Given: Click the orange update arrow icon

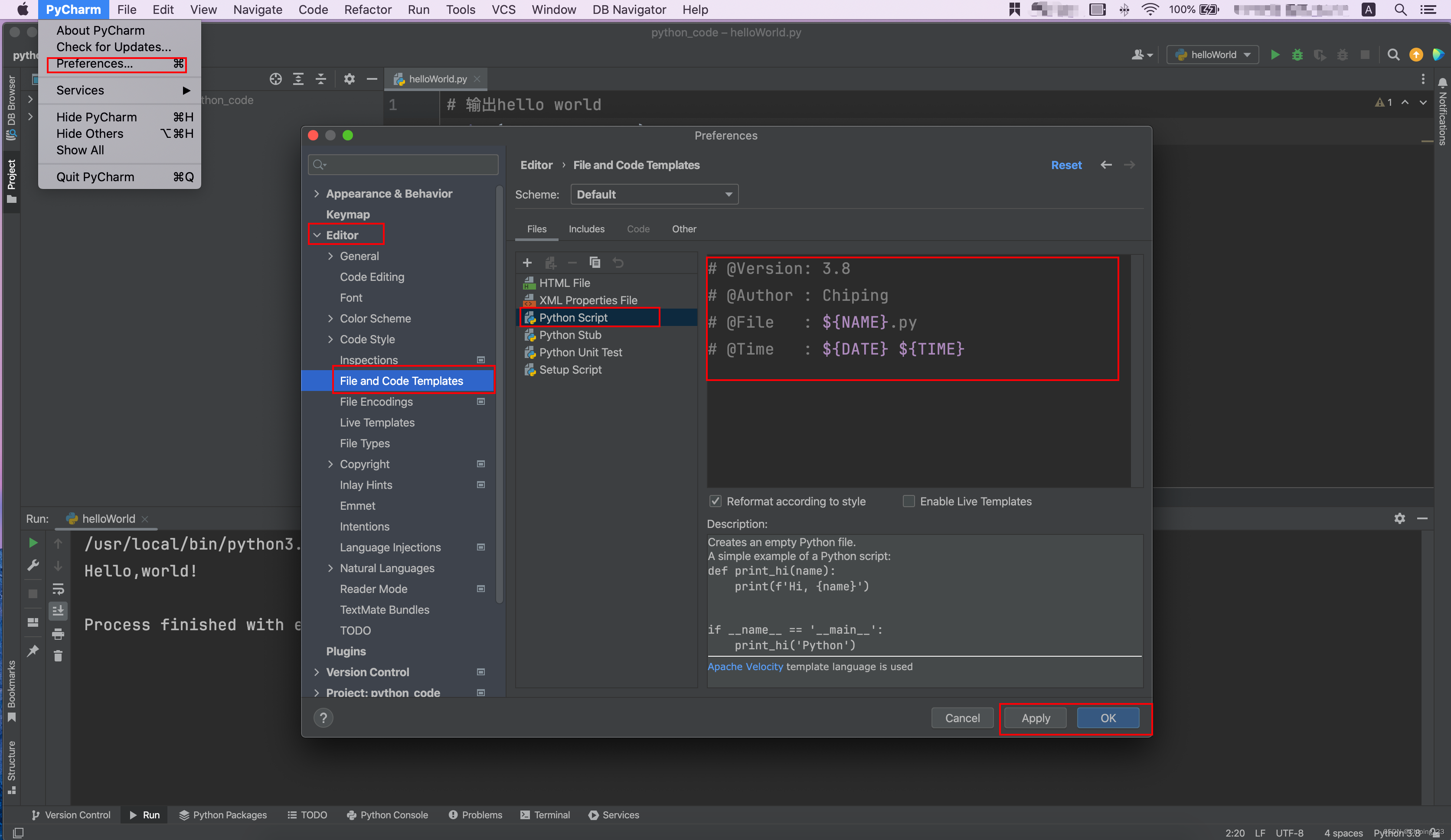Looking at the screenshot, I should [x=1416, y=55].
